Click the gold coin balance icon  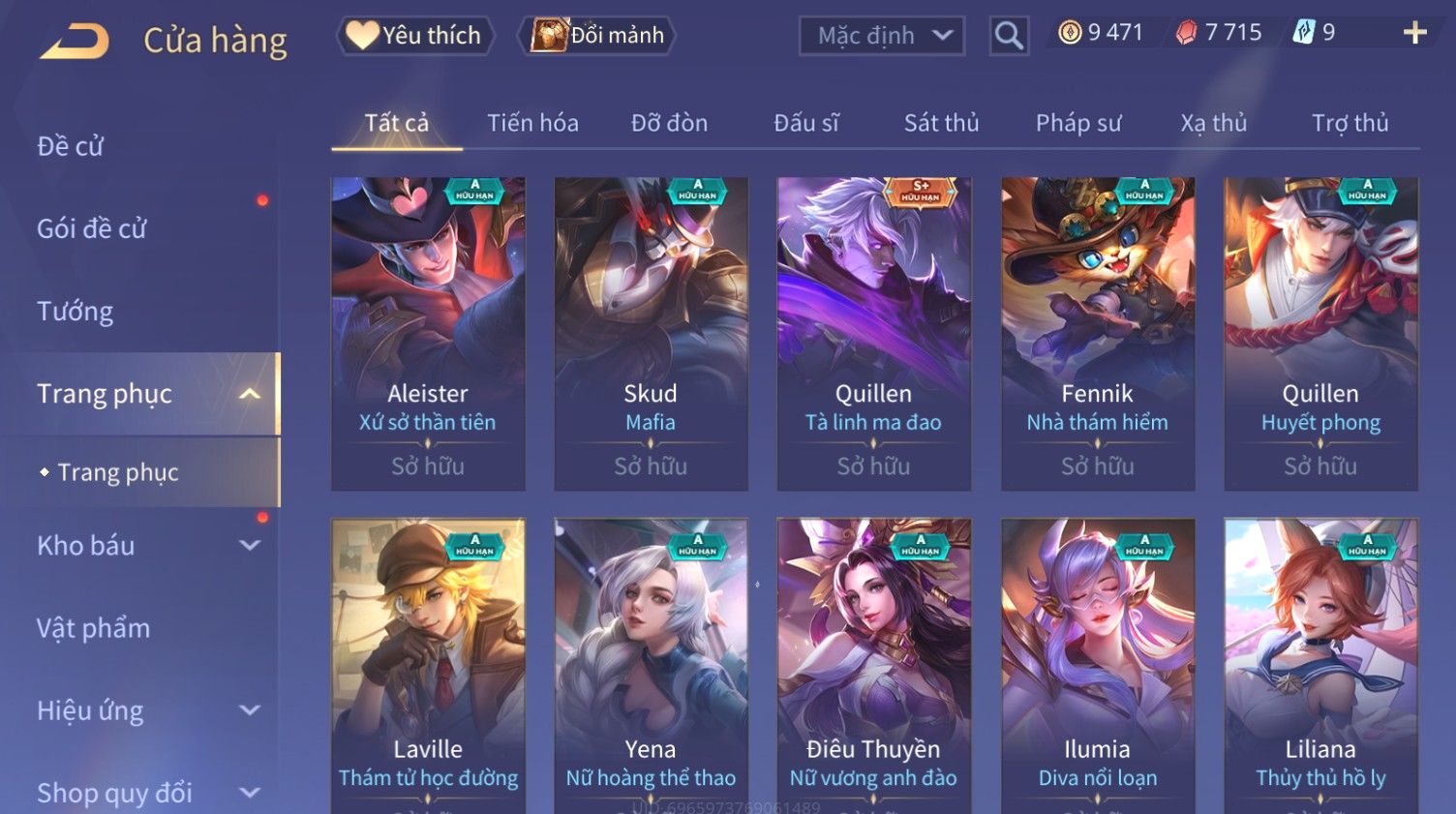[x=1069, y=33]
